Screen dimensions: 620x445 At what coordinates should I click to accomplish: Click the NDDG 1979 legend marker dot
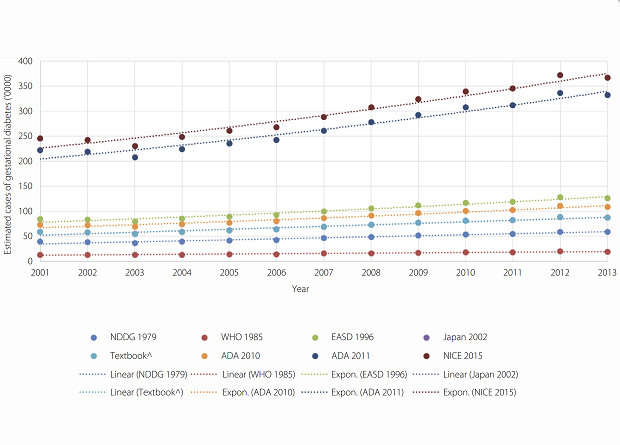click(93, 337)
